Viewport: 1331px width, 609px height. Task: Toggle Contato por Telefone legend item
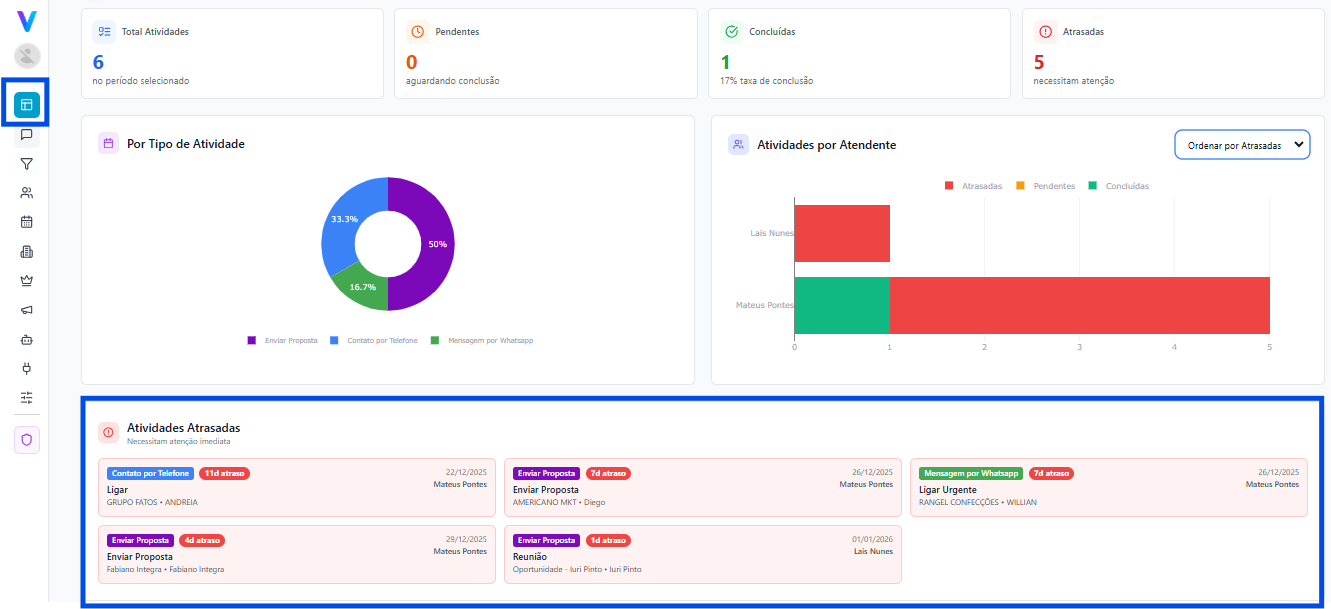click(x=374, y=341)
